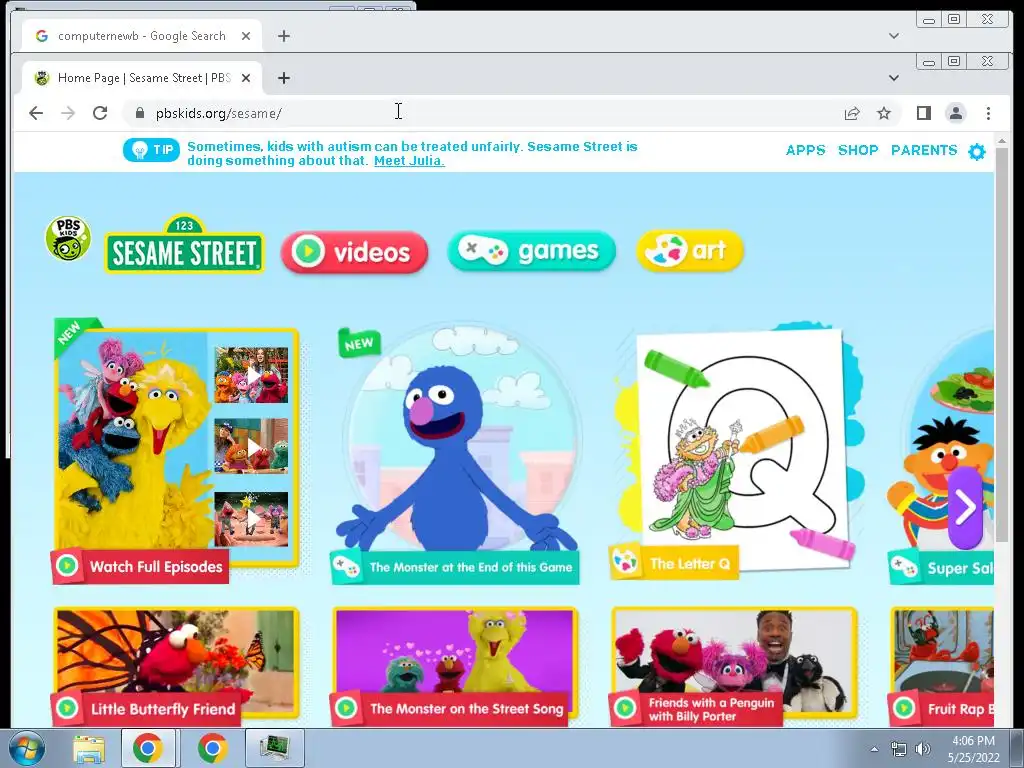Screen dimensions: 1024x768
Task: Toggle the browser side panel
Action: (x=923, y=113)
